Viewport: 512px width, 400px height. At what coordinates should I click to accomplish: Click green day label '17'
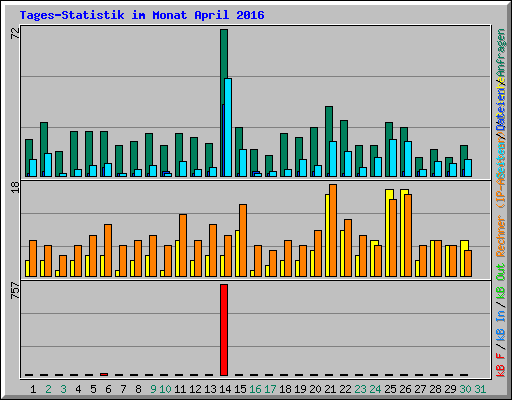click(x=270, y=389)
